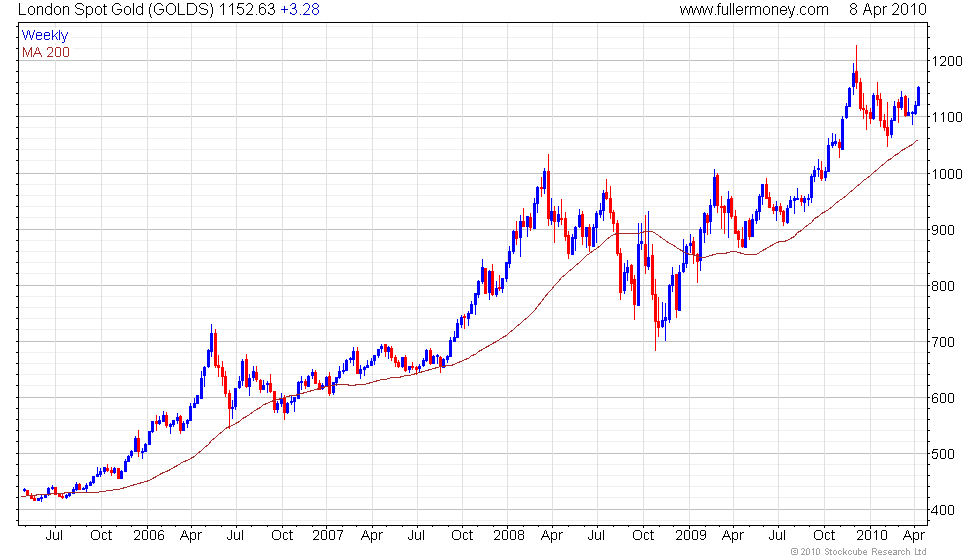Click the 900 price axis label

943,230
